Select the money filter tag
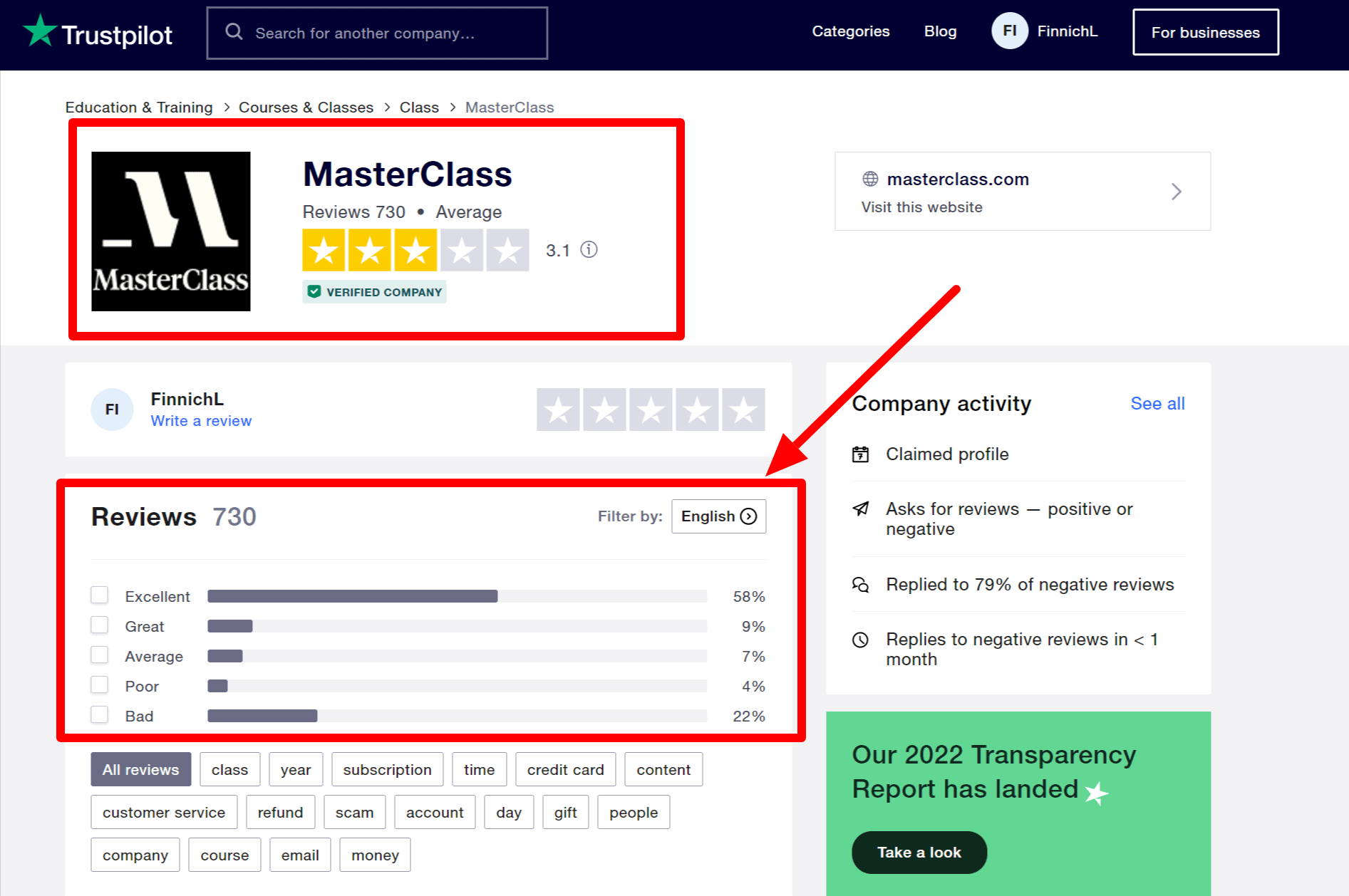 coord(375,855)
